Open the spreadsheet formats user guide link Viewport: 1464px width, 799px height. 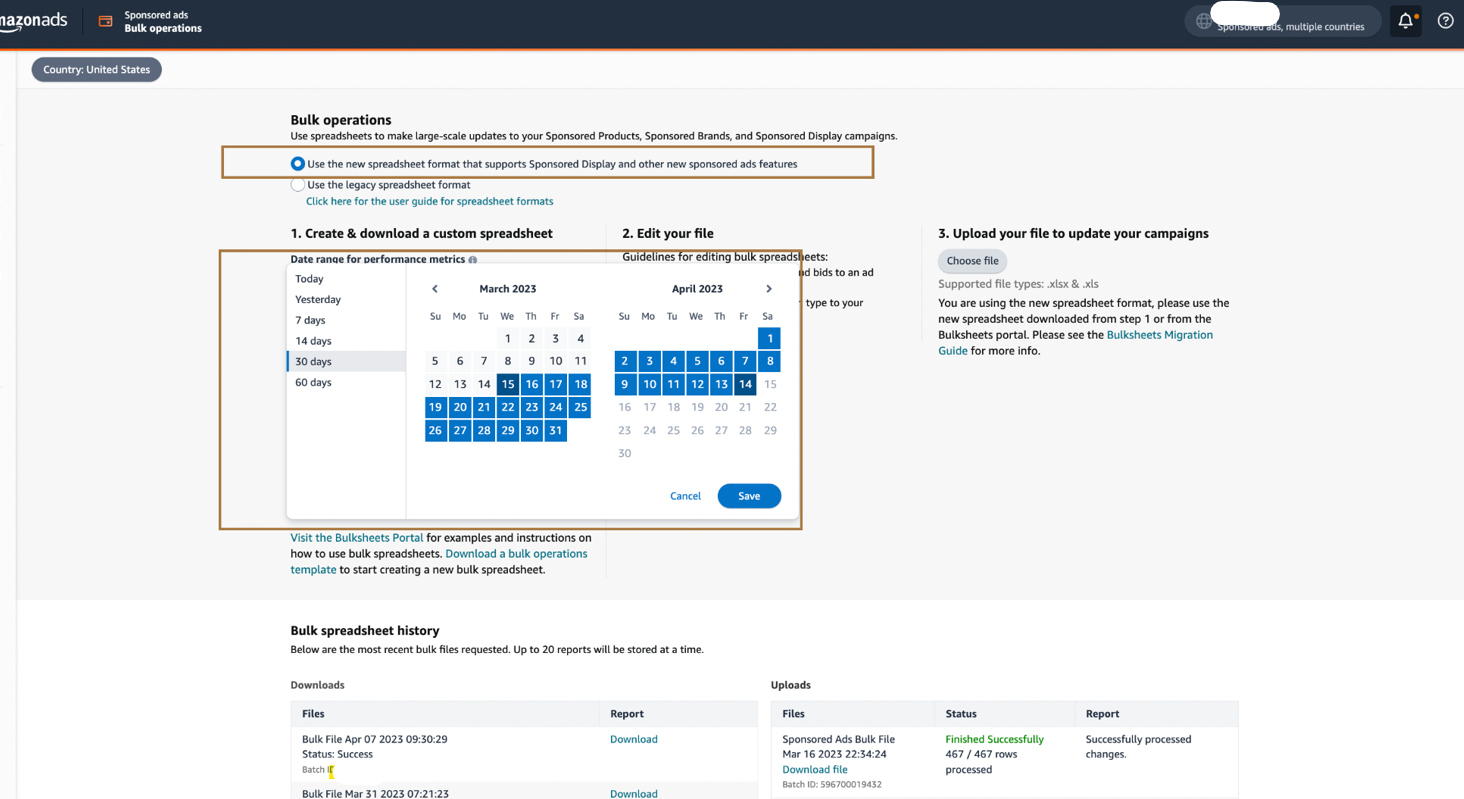pos(430,201)
